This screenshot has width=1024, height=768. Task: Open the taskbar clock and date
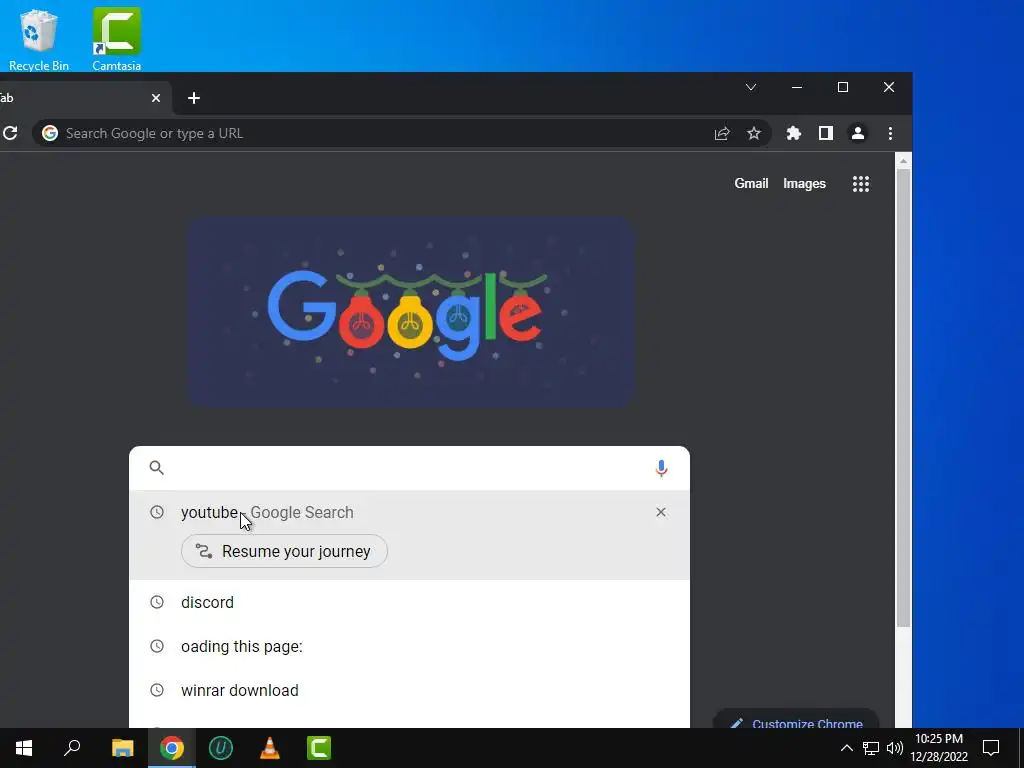coord(939,748)
